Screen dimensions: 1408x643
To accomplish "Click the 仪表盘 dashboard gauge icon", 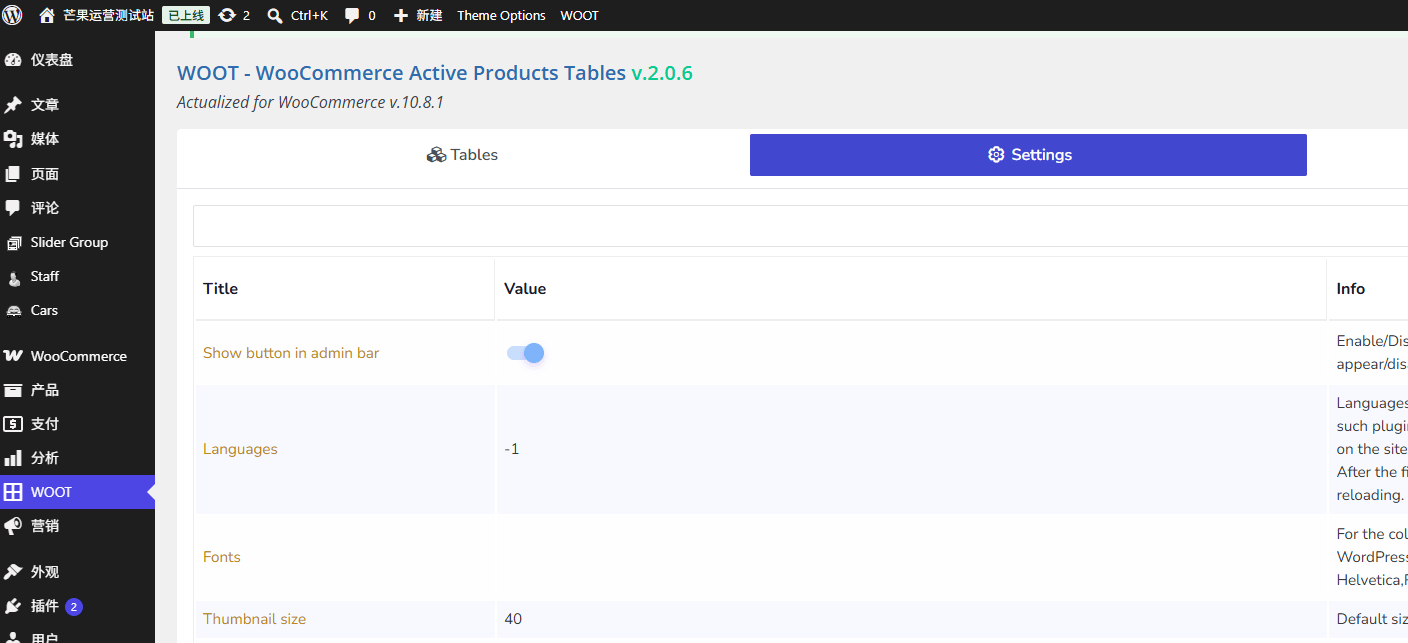I will 13,60.
